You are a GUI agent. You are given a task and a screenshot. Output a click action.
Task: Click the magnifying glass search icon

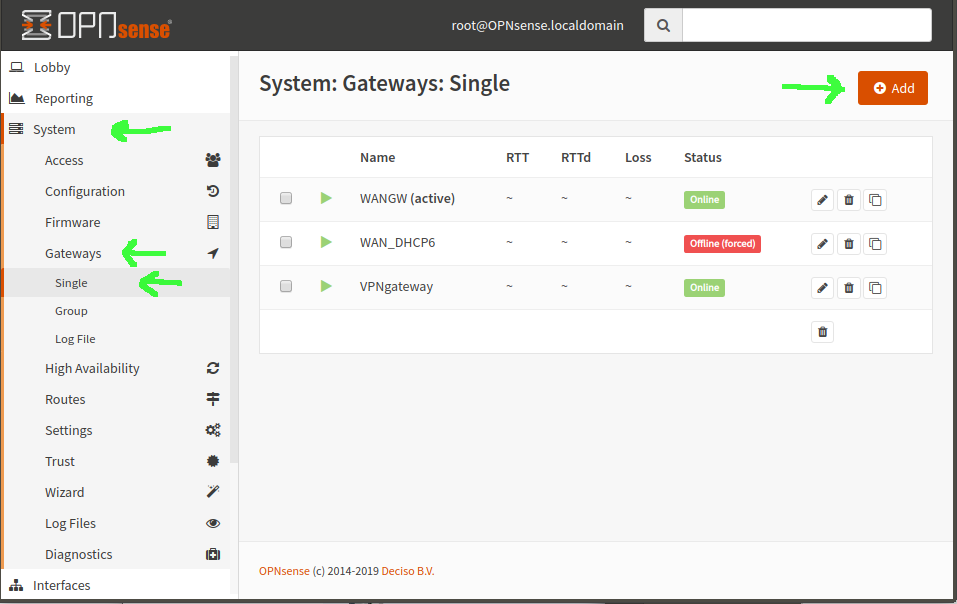(662, 24)
